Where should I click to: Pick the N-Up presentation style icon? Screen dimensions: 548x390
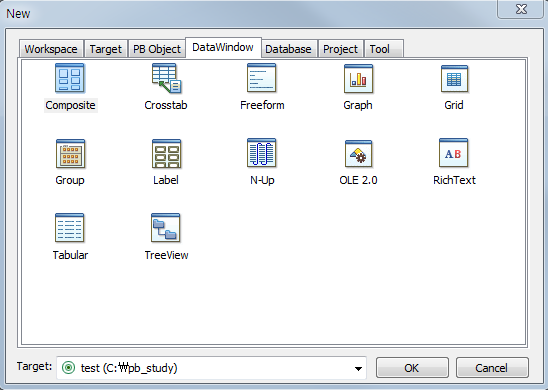coord(262,153)
